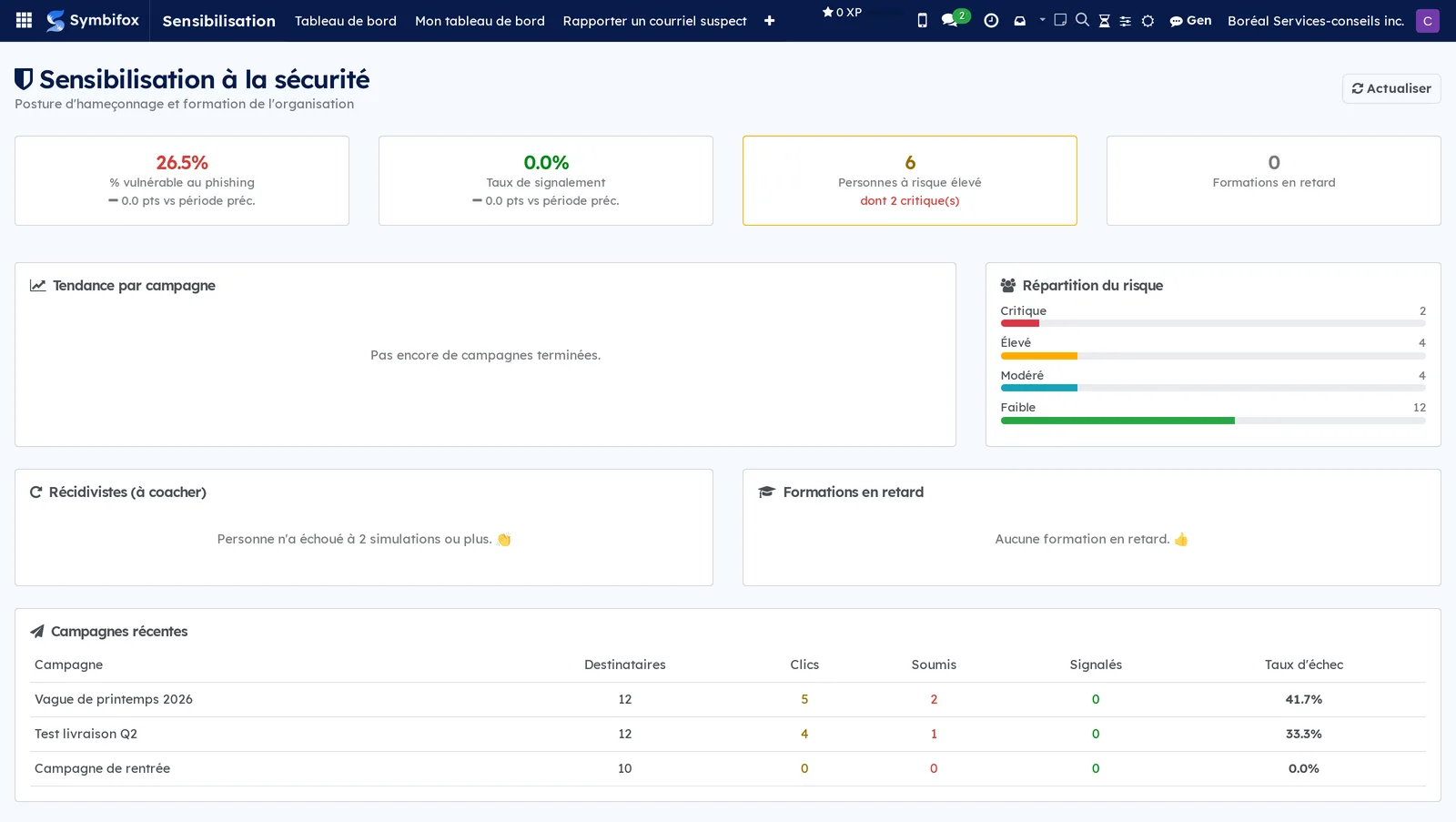Open the user avatar menu C

[x=1427, y=20]
